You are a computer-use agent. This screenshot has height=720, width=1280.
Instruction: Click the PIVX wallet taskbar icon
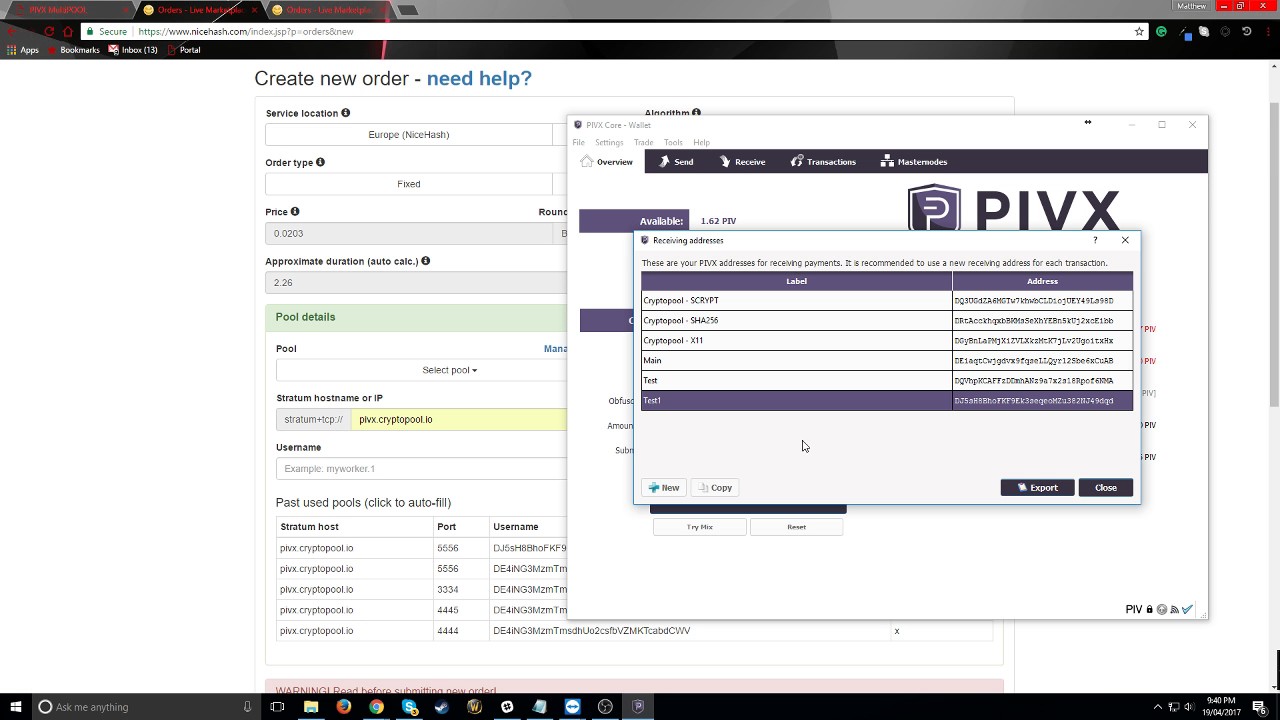click(638, 707)
